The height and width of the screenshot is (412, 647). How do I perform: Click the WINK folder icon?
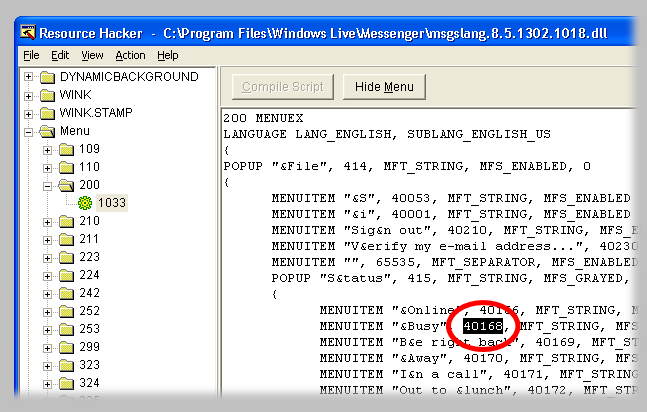click(47, 95)
